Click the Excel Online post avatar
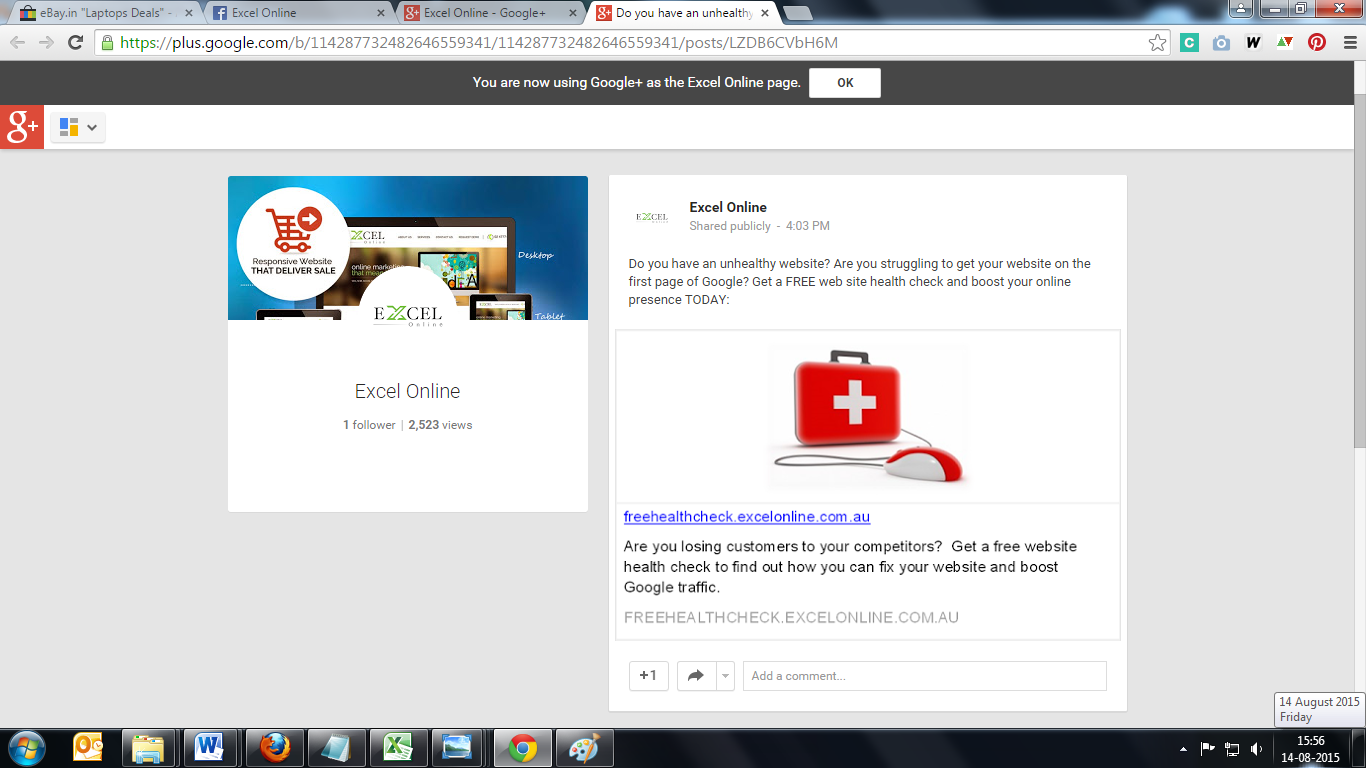1366x768 pixels. point(652,217)
